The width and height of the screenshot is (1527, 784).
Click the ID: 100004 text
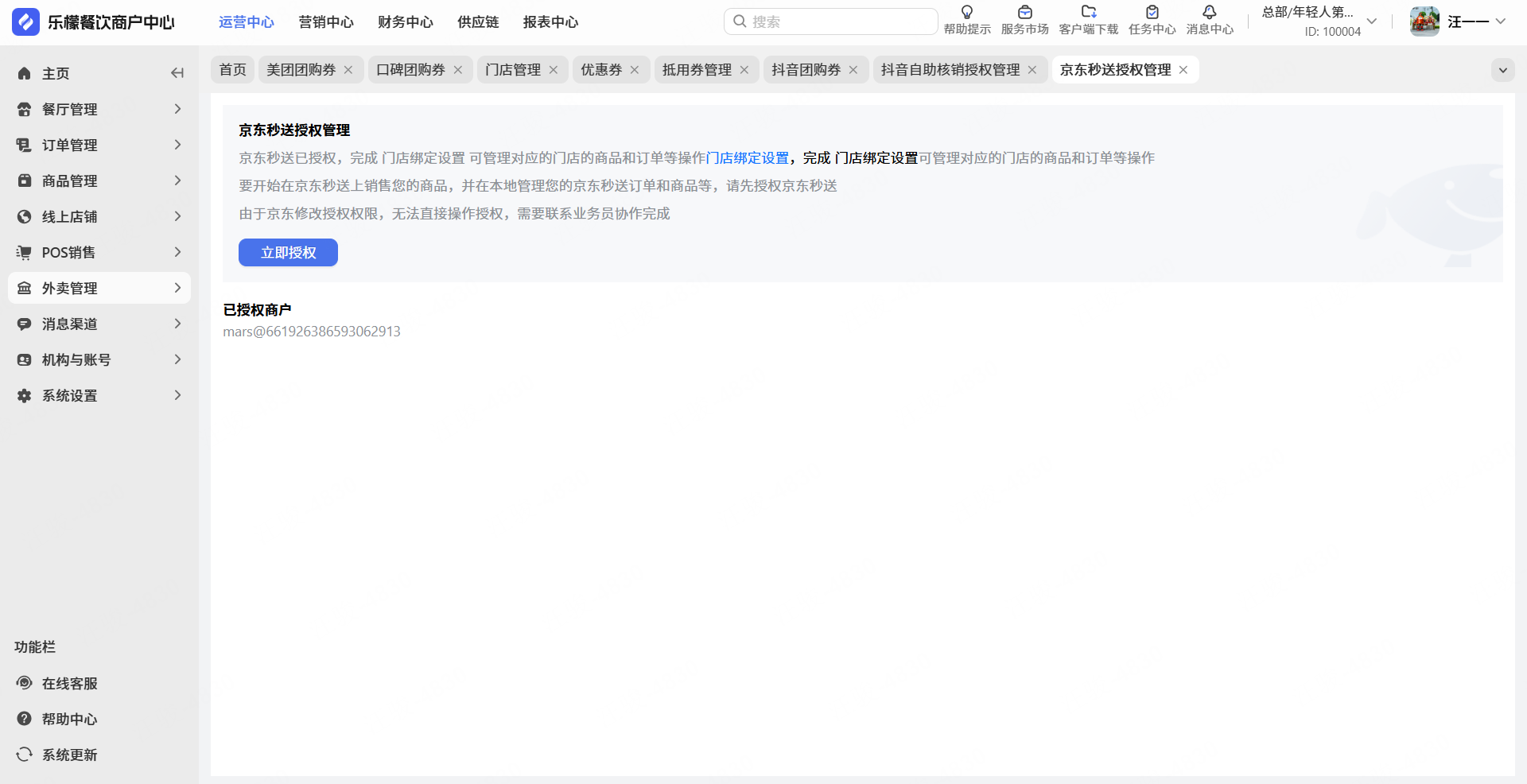coord(1333,32)
